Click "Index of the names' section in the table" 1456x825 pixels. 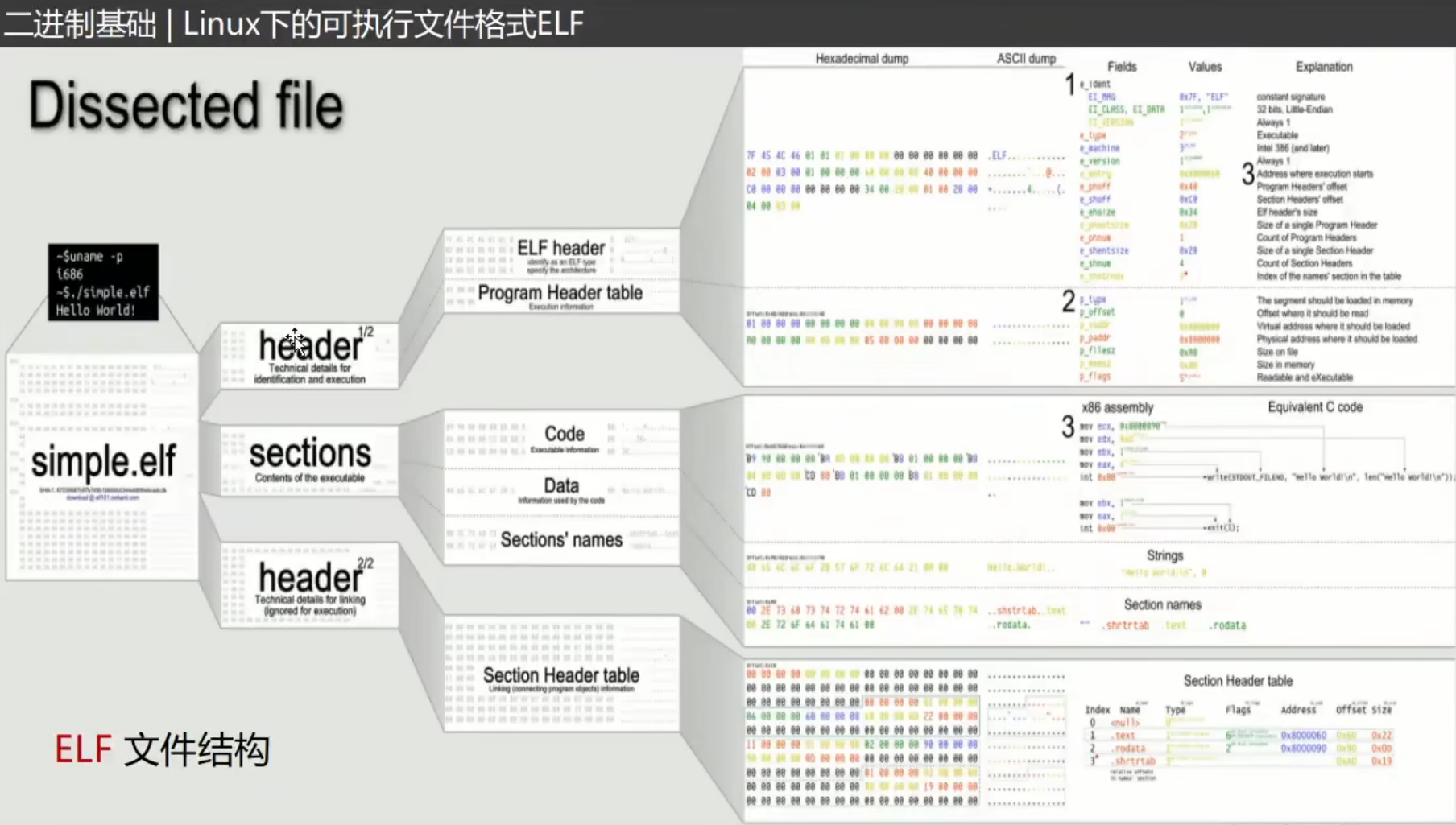1329,276
